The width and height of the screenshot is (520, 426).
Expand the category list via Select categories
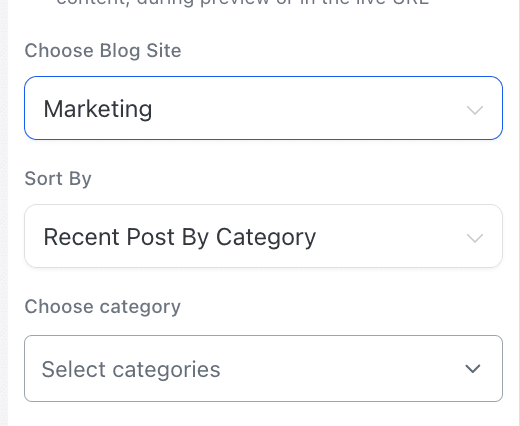click(x=263, y=368)
